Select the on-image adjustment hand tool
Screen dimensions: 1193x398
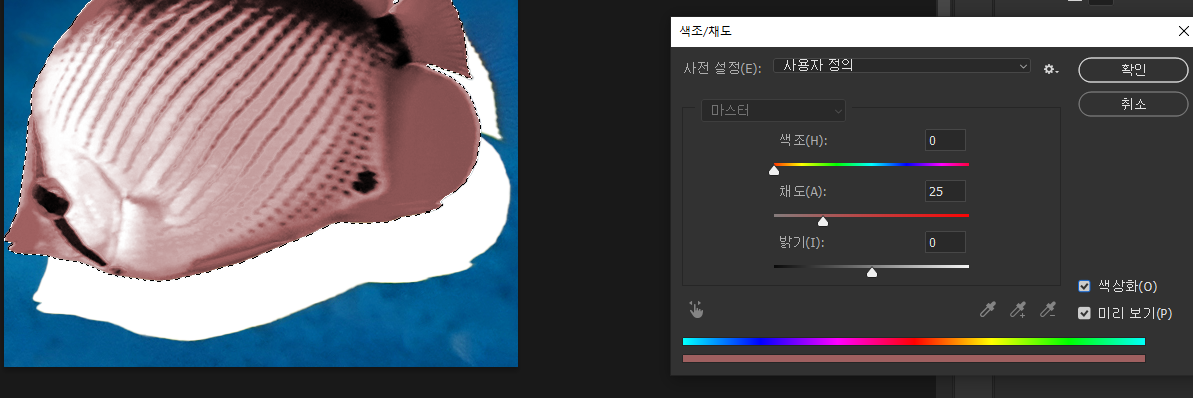pyautogui.click(x=696, y=309)
